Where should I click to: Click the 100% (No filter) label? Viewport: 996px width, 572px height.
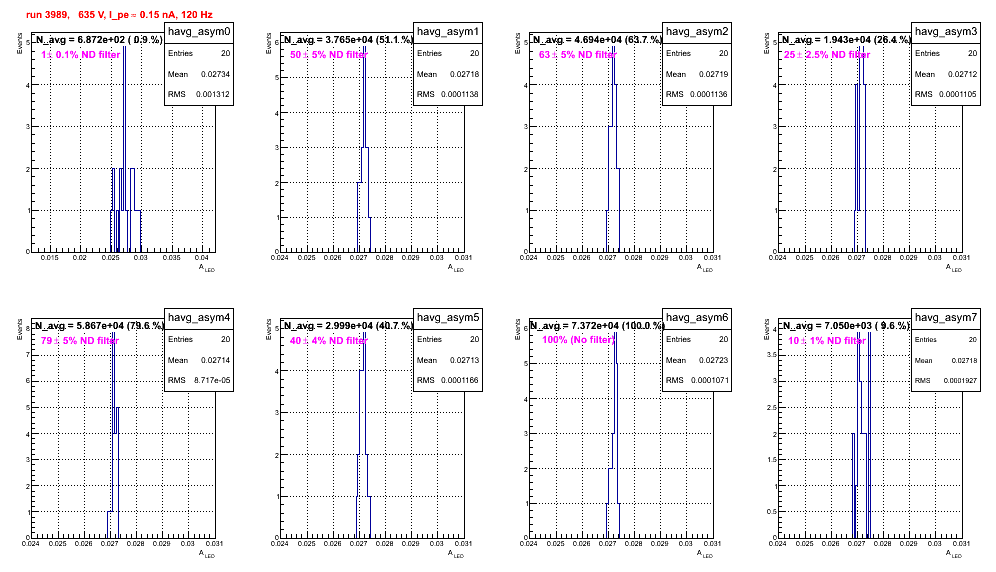[x=579, y=340]
